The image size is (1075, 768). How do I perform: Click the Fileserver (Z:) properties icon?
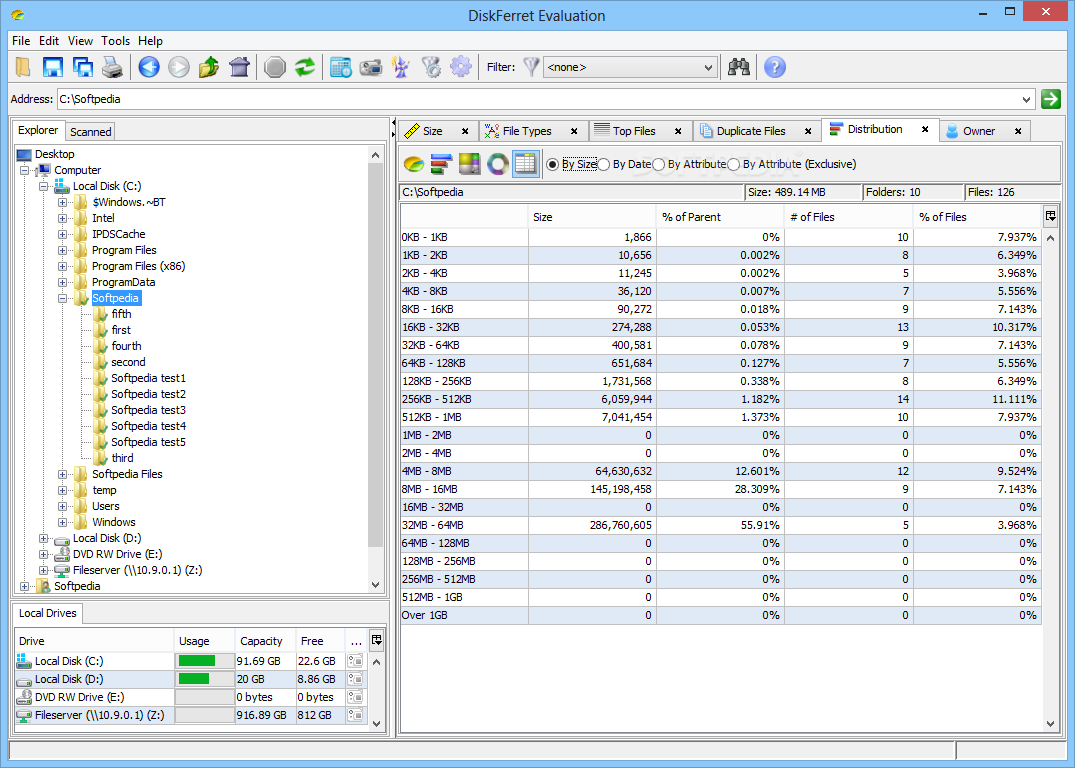tap(354, 715)
